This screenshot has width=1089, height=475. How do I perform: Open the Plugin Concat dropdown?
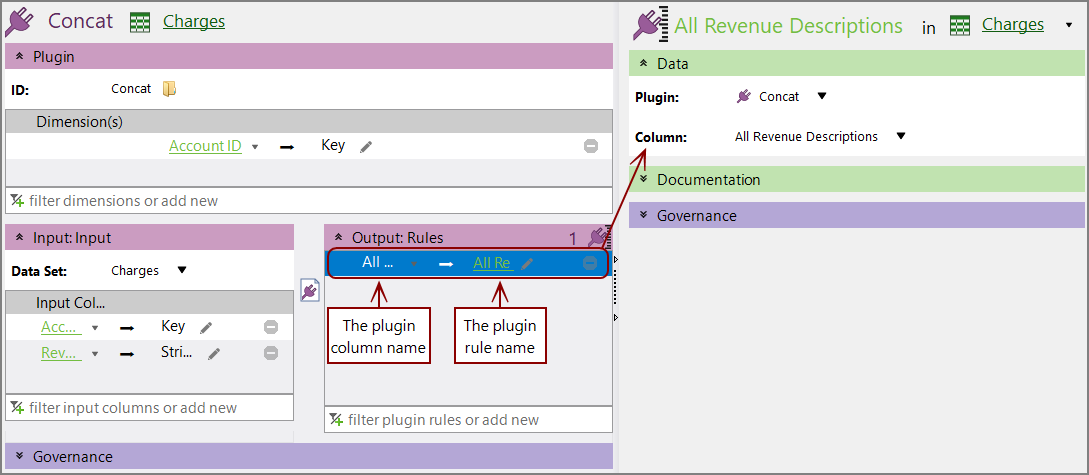[822, 97]
